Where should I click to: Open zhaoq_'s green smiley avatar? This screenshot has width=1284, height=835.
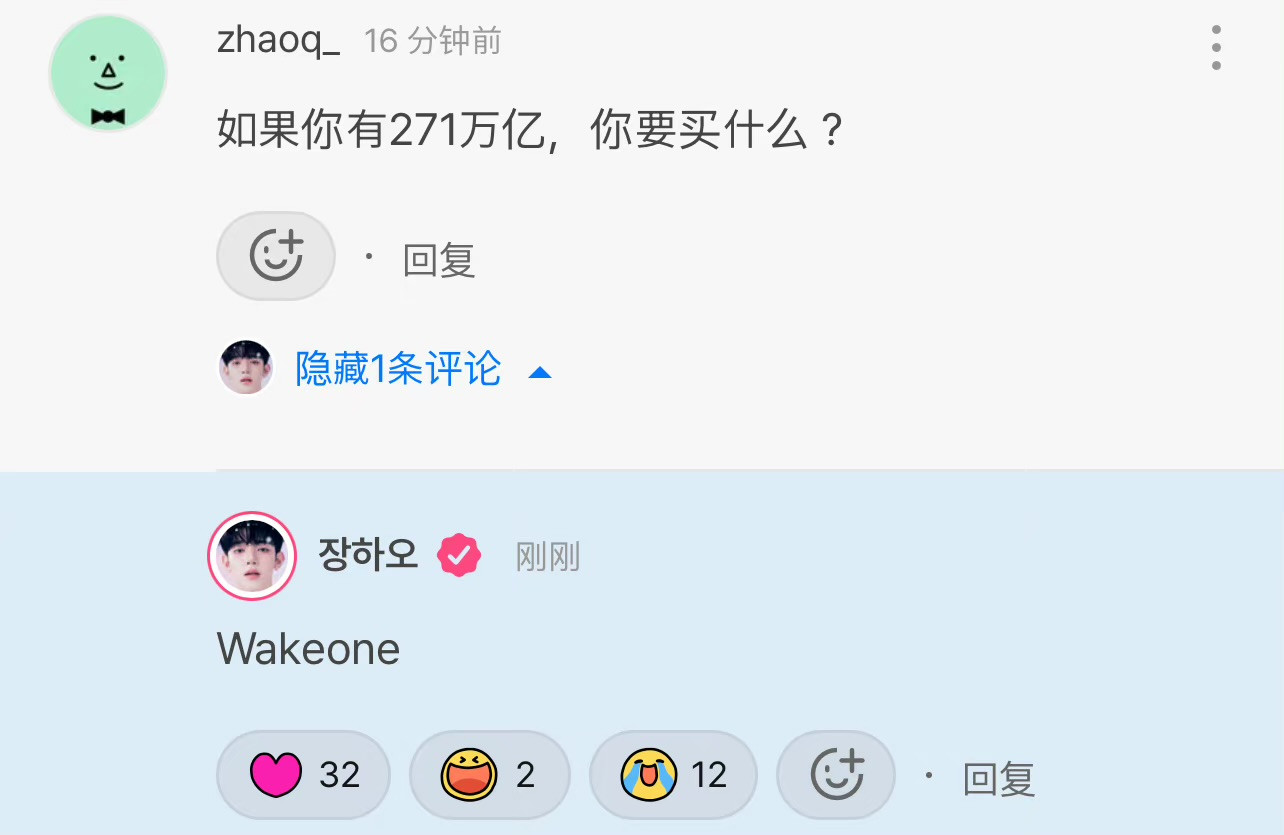click(108, 73)
